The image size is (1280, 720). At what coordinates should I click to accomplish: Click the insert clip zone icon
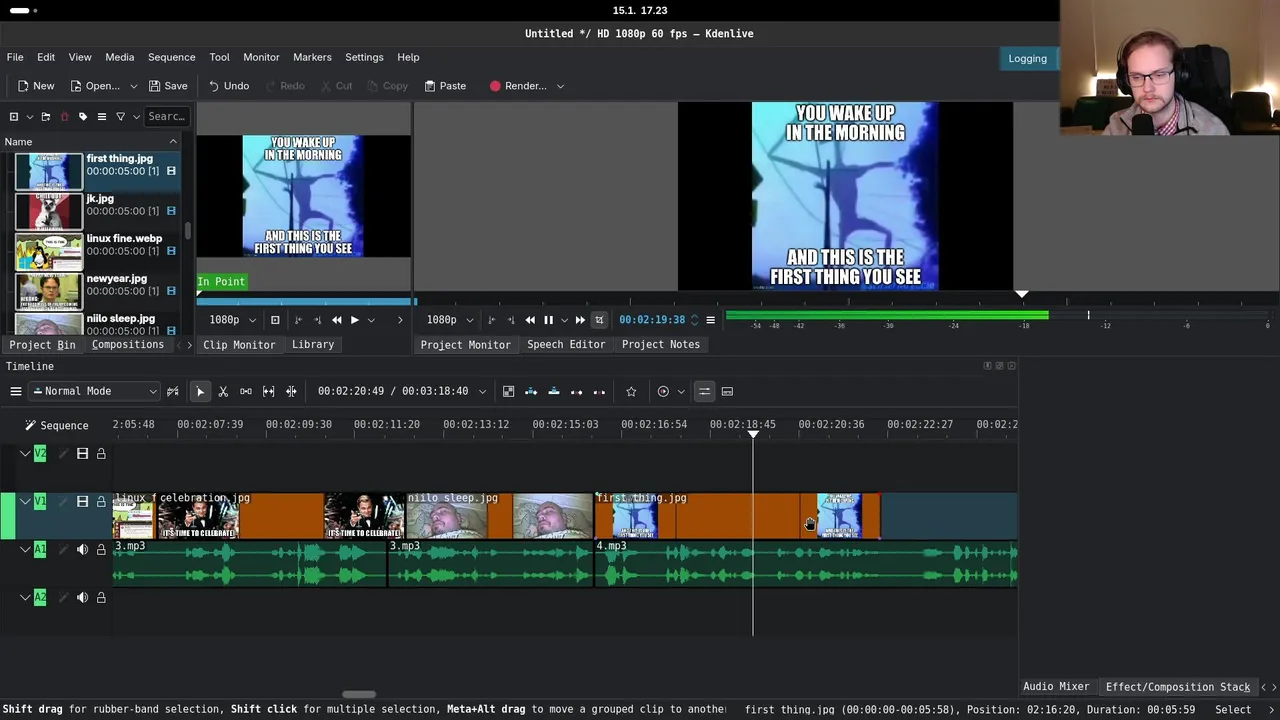coord(531,391)
